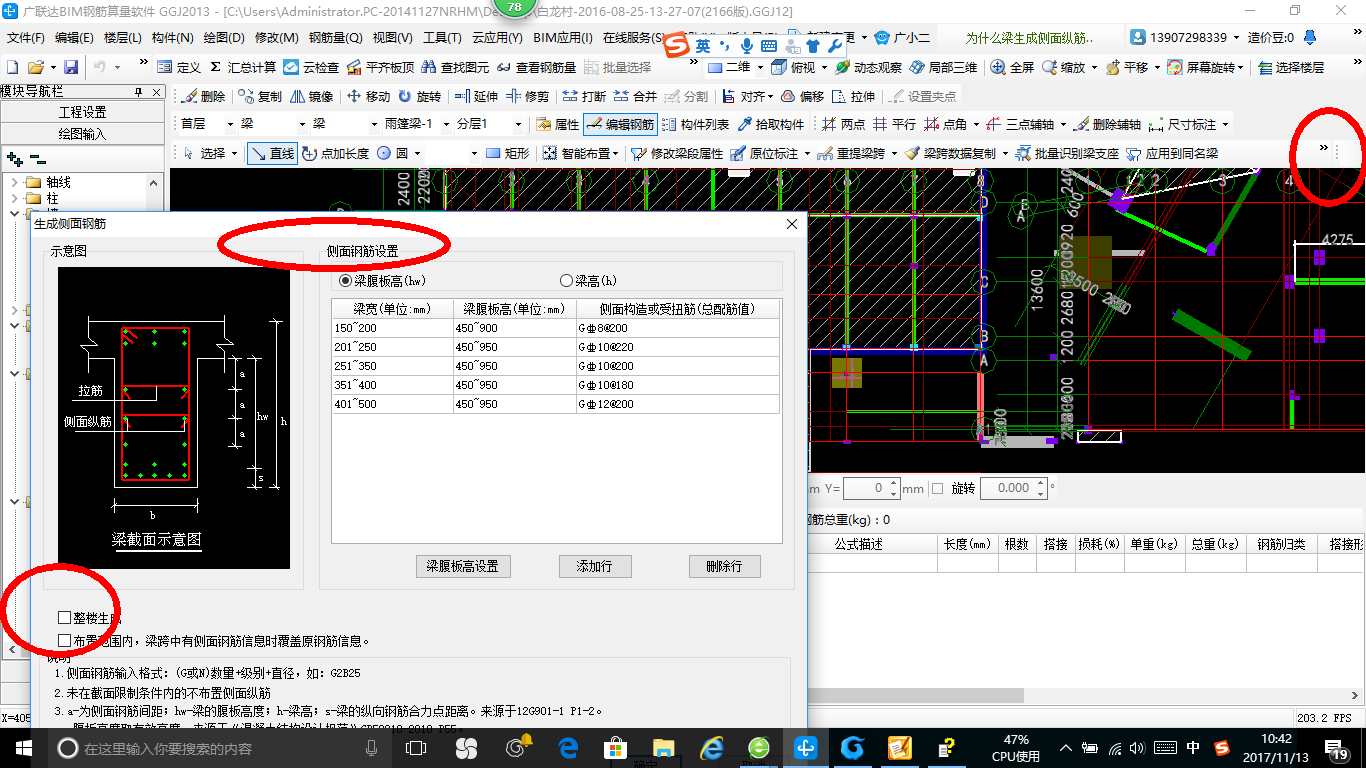
Task: Select the 旋转 (rotate) tool
Action: pyautogui.click(x=419, y=97)
